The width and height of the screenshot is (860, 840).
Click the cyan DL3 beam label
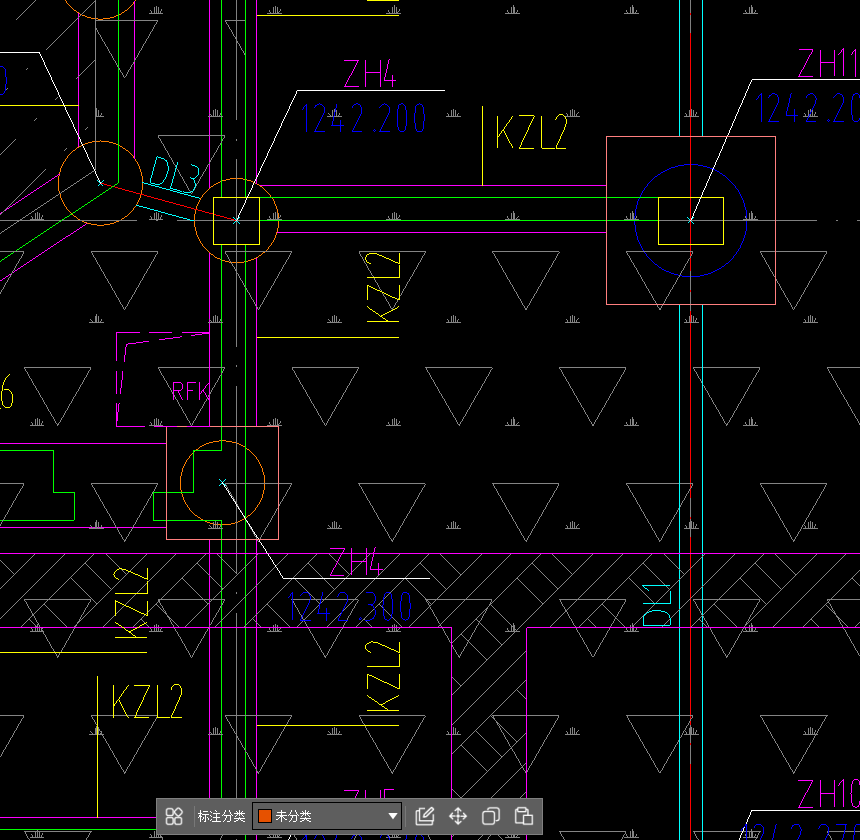click(174, 174)
